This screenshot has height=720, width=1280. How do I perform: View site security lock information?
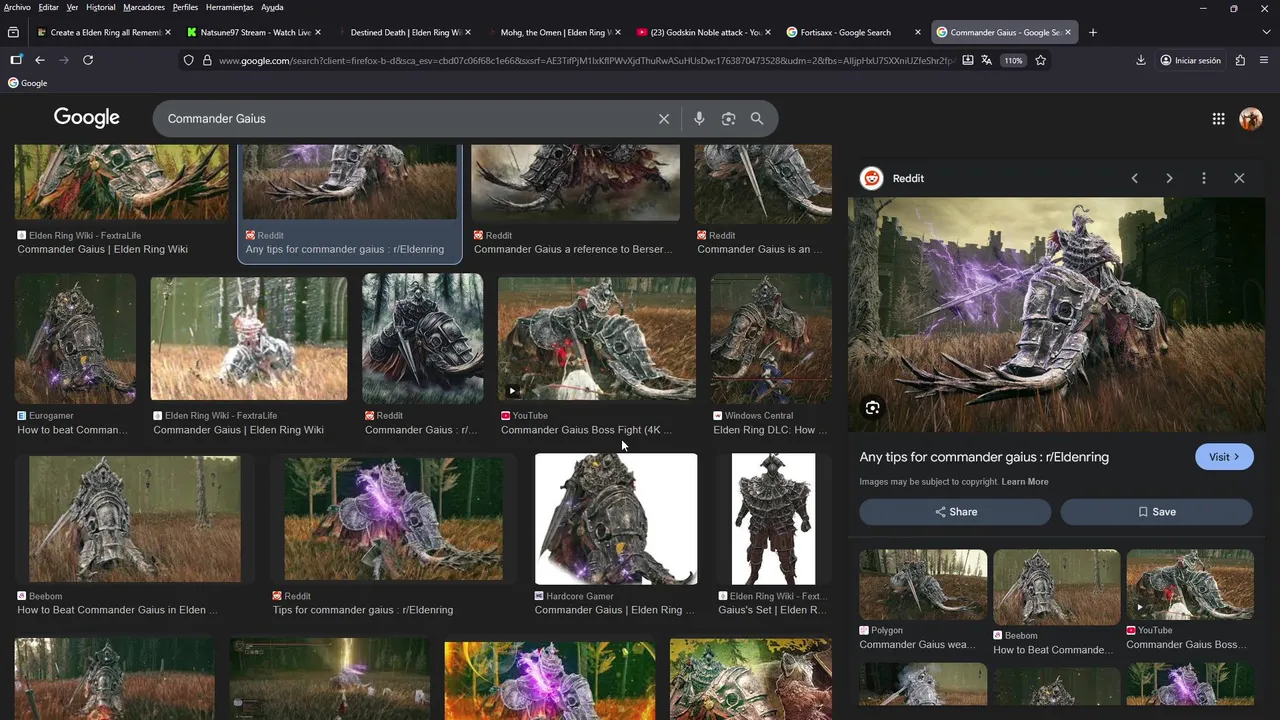[x=207, y=60]
